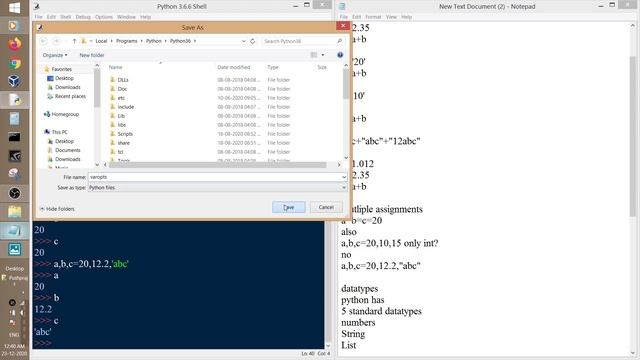Expand the view options dropdown arrow
This screenshot has width=640, height=360.
point(323,55)
